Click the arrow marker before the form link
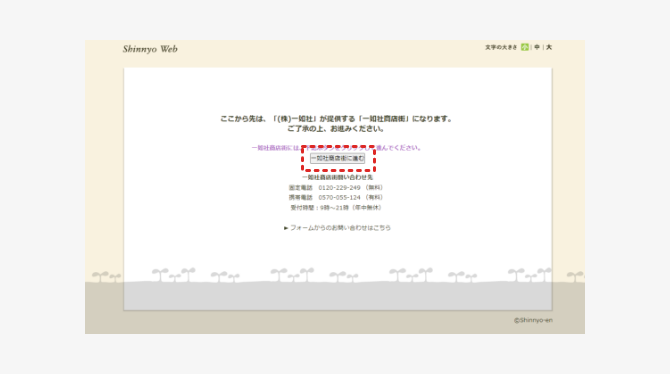Image resolution: width=670 pixels, height=374 pixels. tap(286, 228)
